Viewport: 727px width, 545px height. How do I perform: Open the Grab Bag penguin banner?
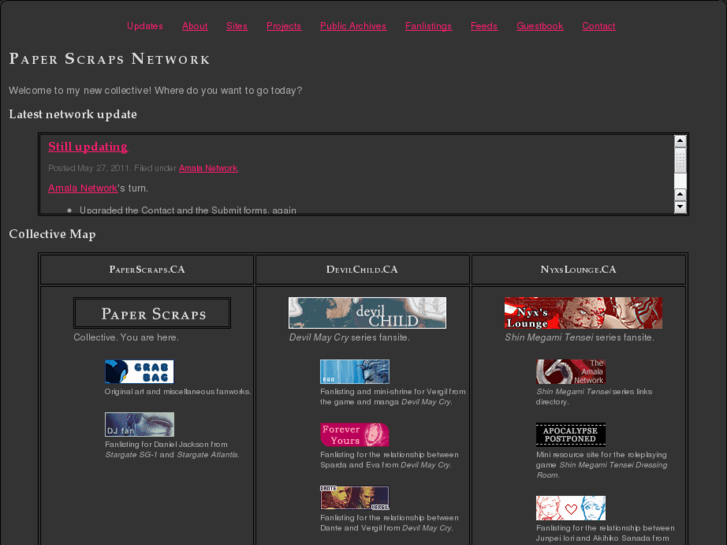[x=140, y=372]
